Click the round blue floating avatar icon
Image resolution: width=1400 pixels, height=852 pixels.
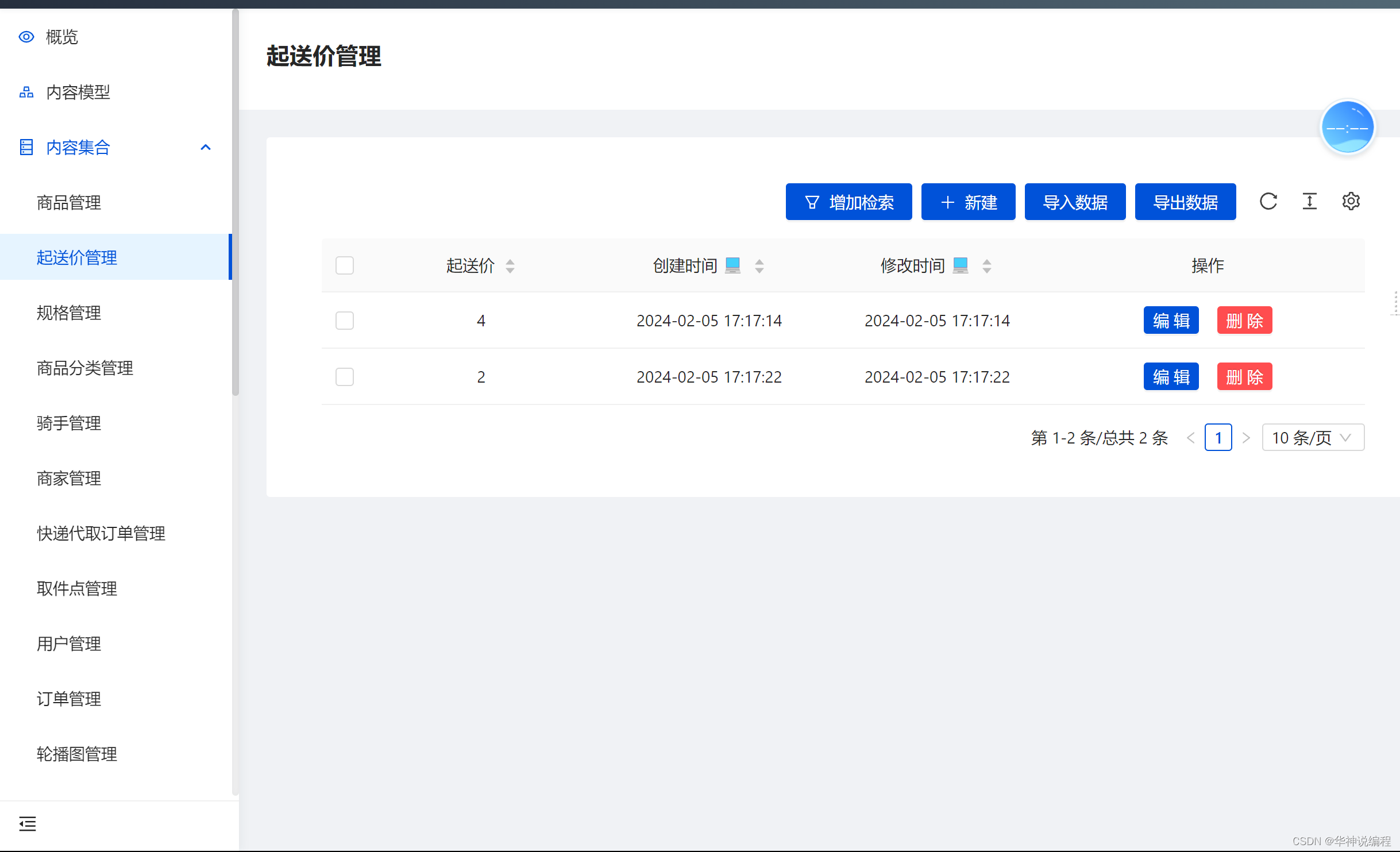coord(1347,128)
